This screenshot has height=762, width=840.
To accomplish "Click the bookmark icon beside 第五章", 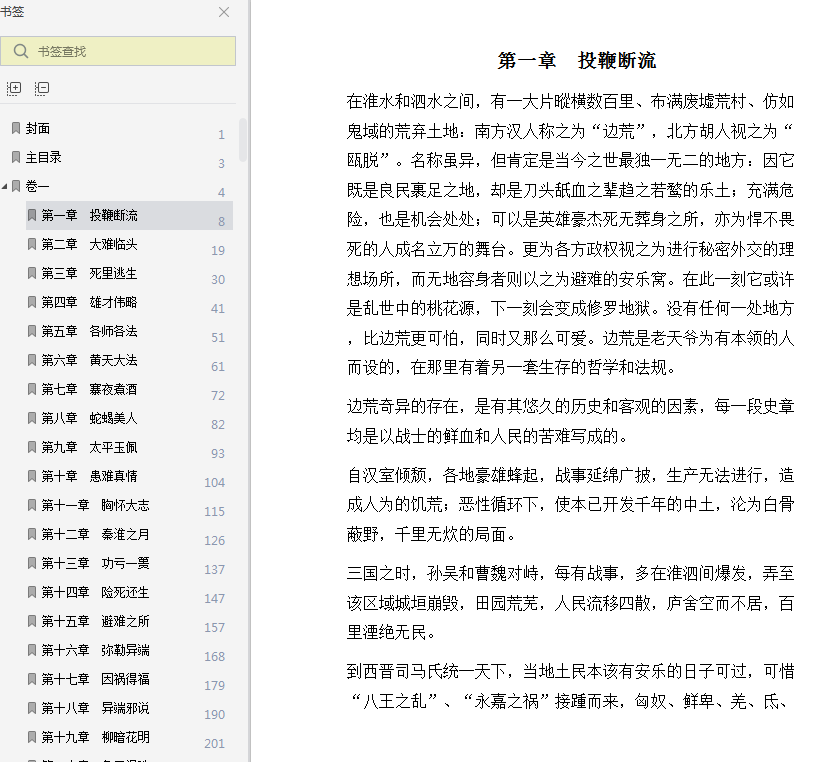I will [32, 331].
